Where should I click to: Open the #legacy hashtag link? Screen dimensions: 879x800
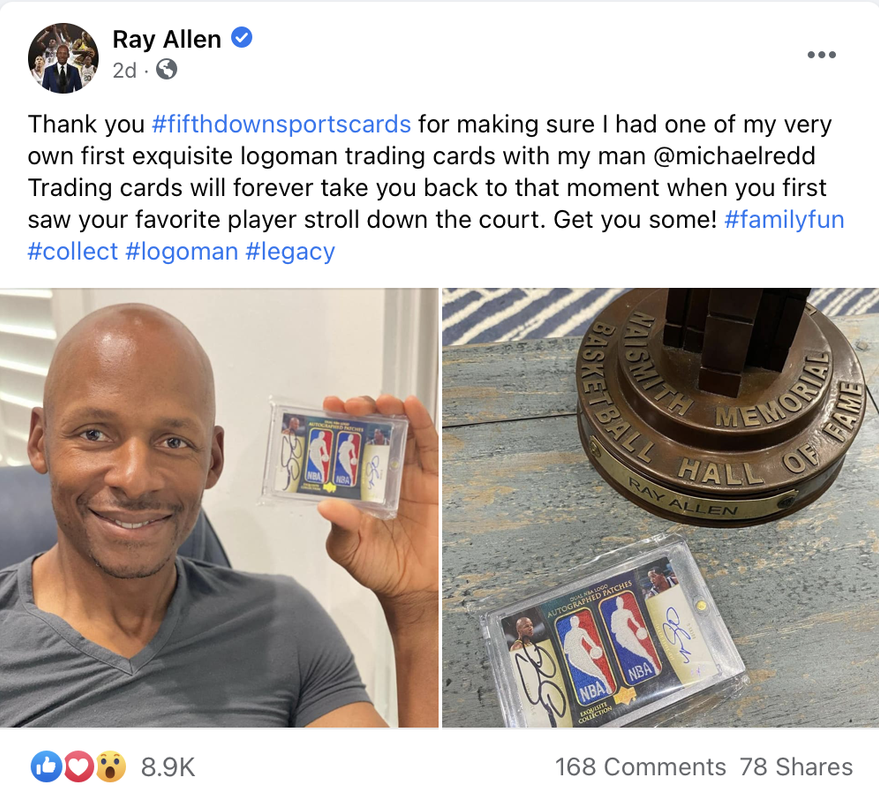coord(290,252)
